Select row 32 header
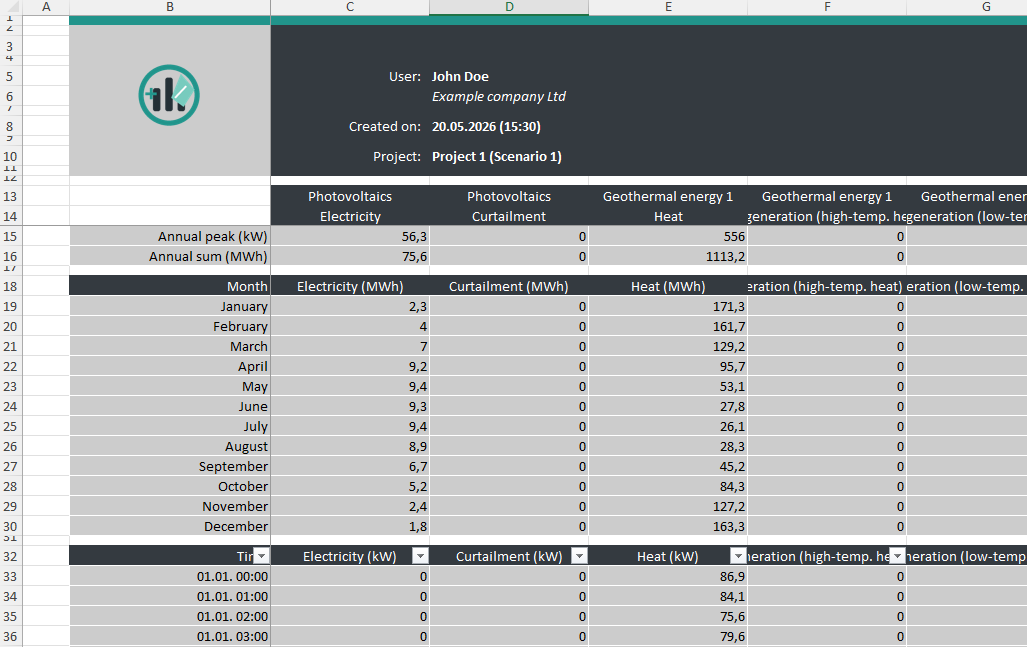The image size is (1027, 647). coord(10,556)
